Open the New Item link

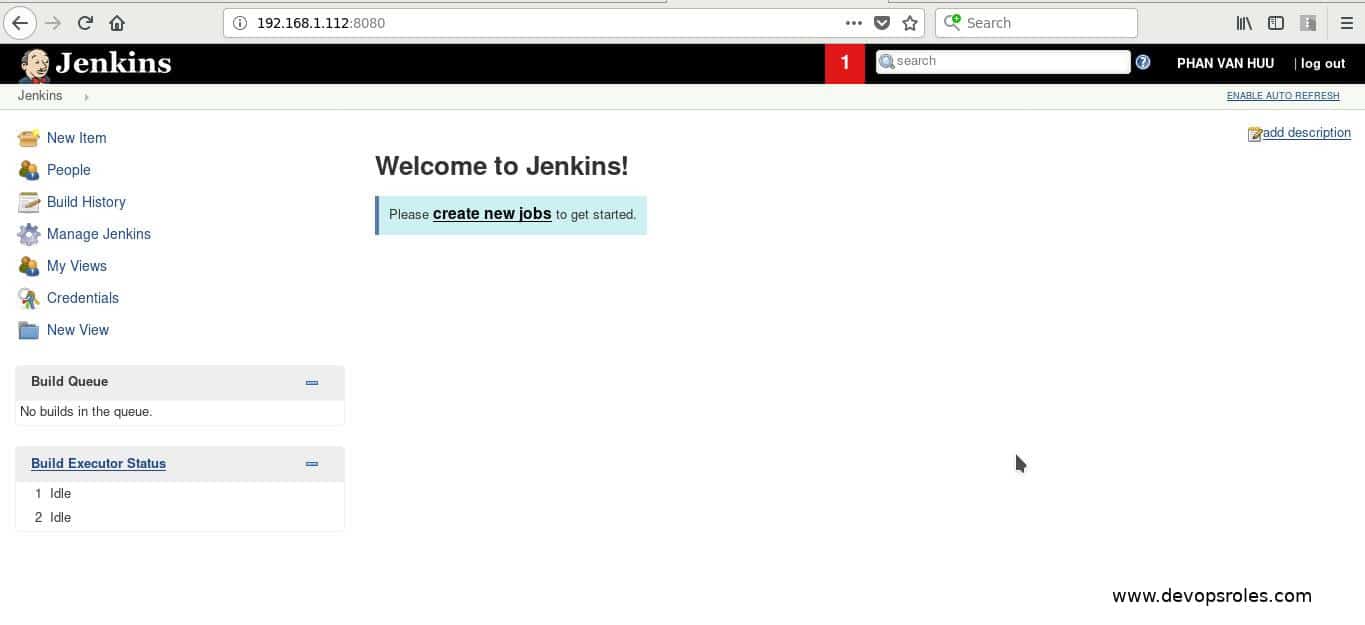click(76, 138)
